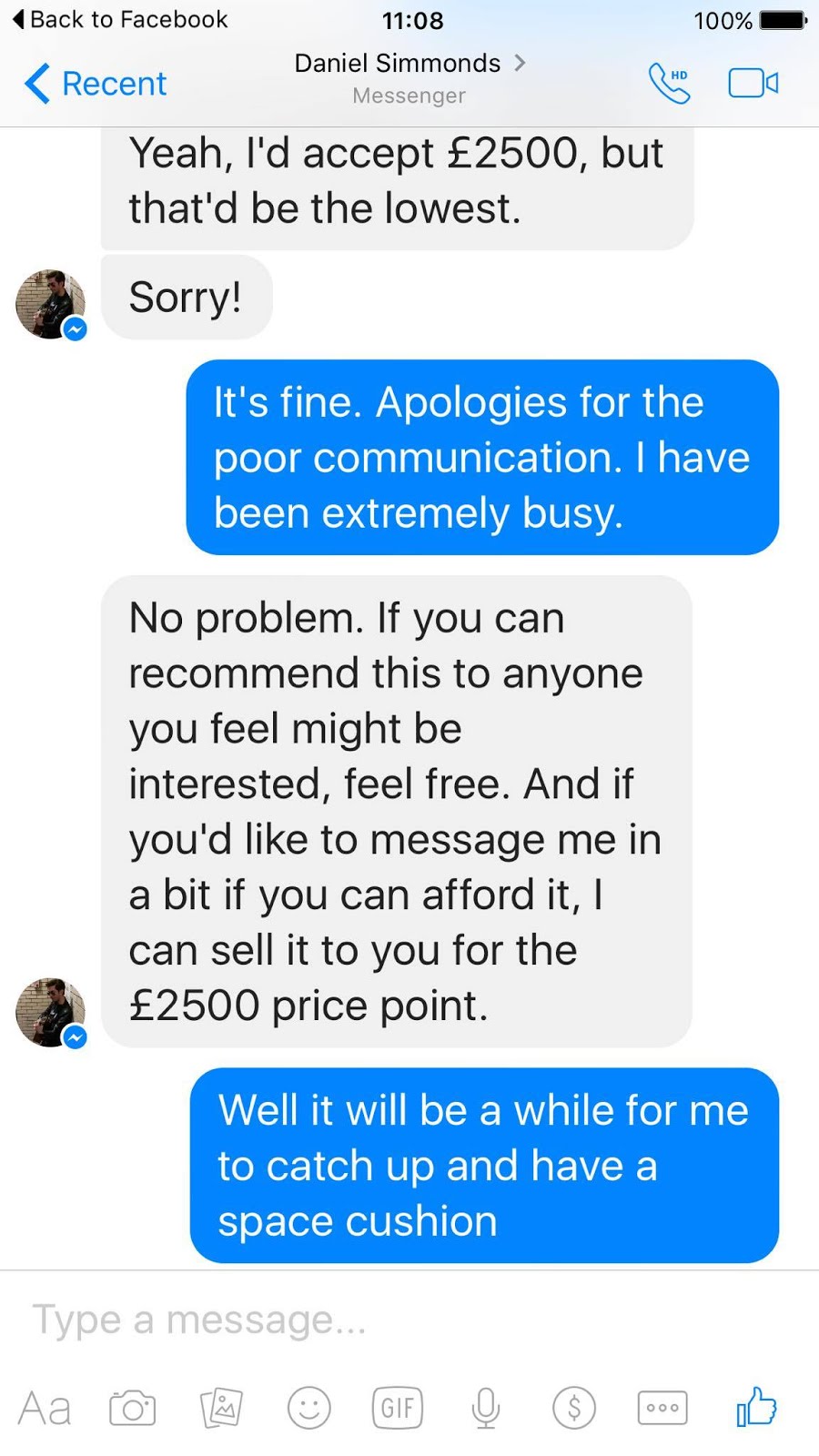Select the space cushion message bubble
The width and height of the screenshot is (819, 1456).
pyautogui.click(x=484, y=1165)
